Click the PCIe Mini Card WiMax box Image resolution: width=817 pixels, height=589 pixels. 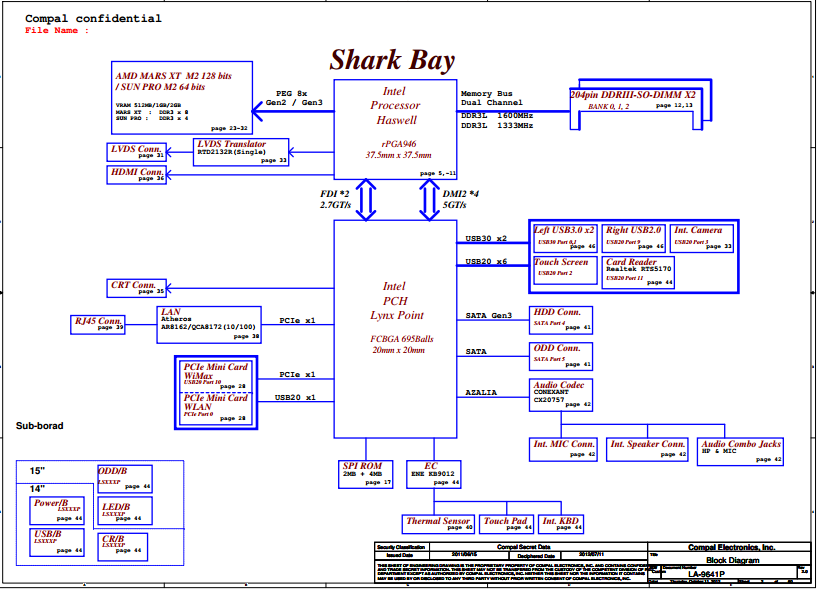(x=216, y=375)
